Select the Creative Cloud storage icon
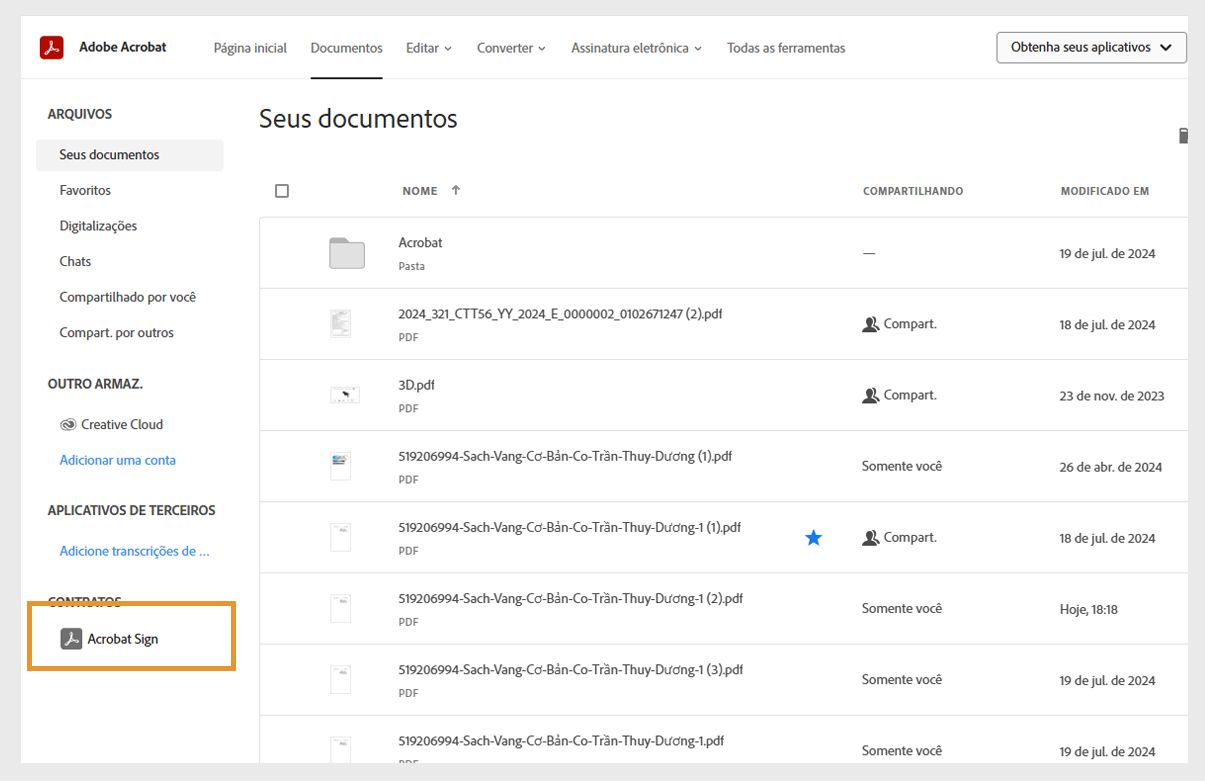Image resolution: width=1205 pixels, height=781 pixels. (67, 424)
